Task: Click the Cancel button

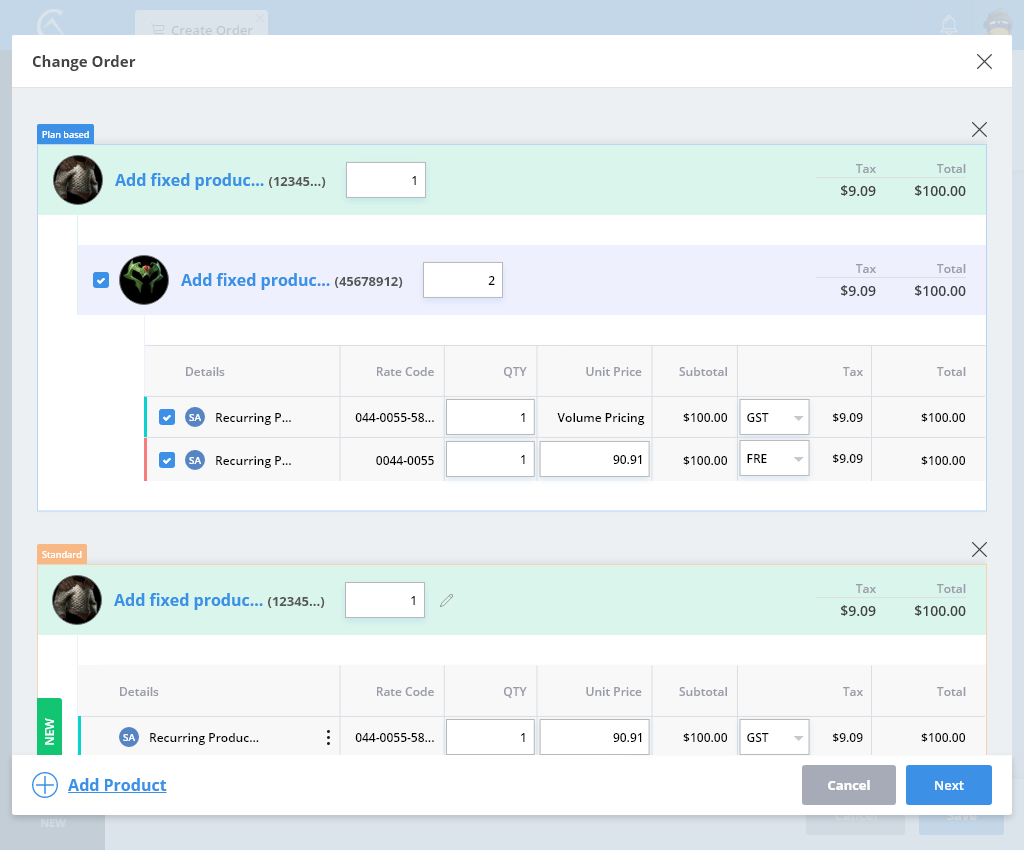Action: point(848,785)
